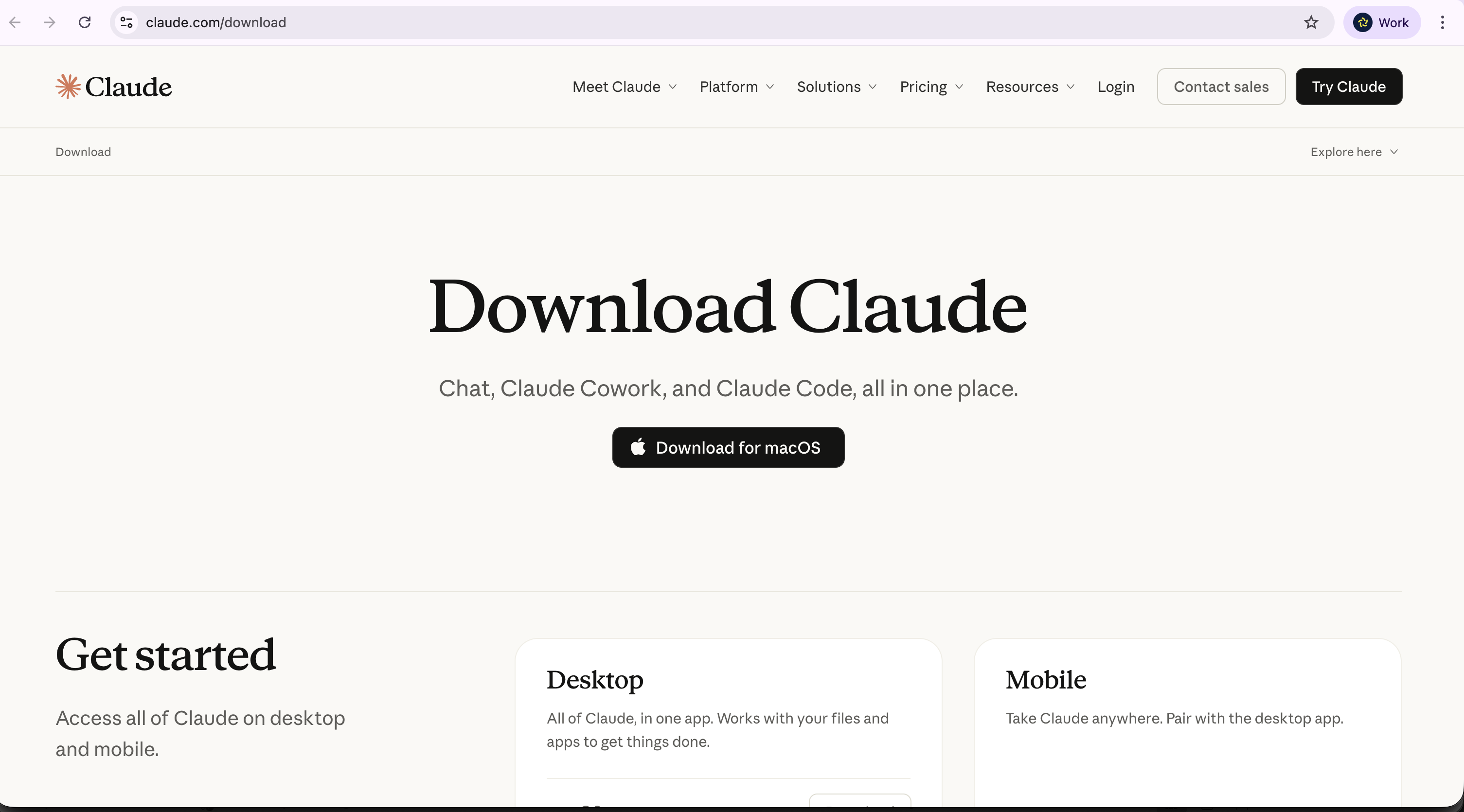Click the Download Claude heading
The width and height of the screenshot is (1464, 812).
728,307
